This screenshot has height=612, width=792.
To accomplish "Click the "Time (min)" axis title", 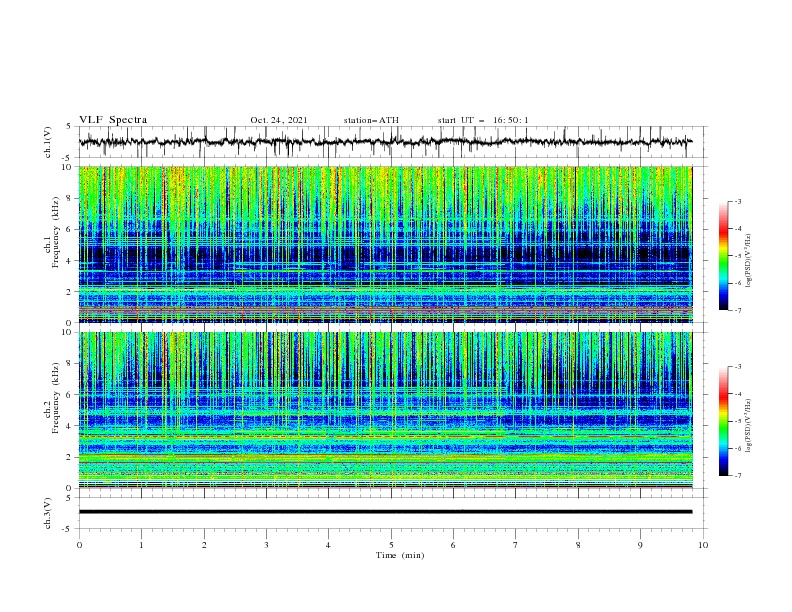I will point(400,555).
